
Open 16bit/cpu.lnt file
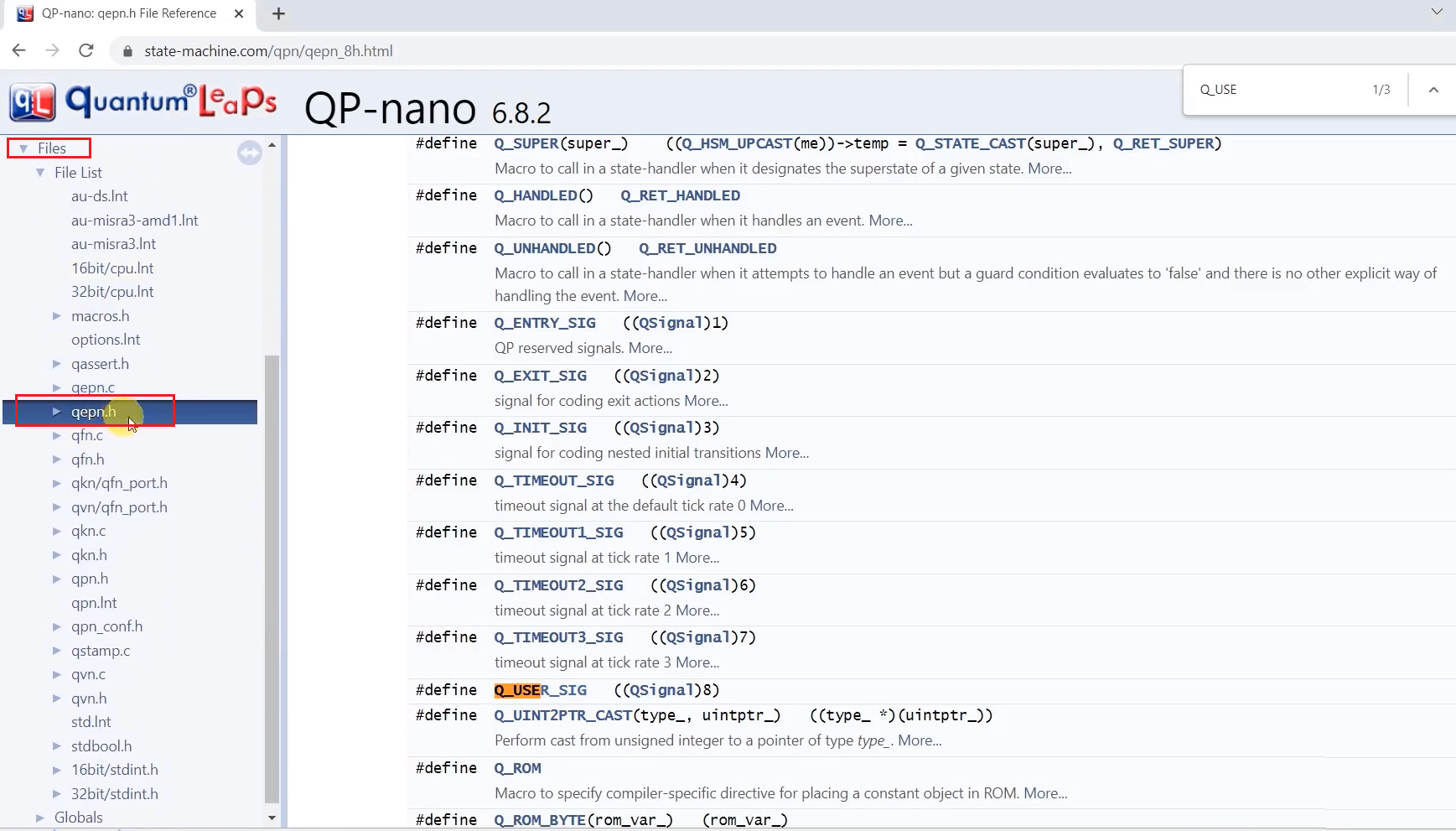[x=112, y=268]
